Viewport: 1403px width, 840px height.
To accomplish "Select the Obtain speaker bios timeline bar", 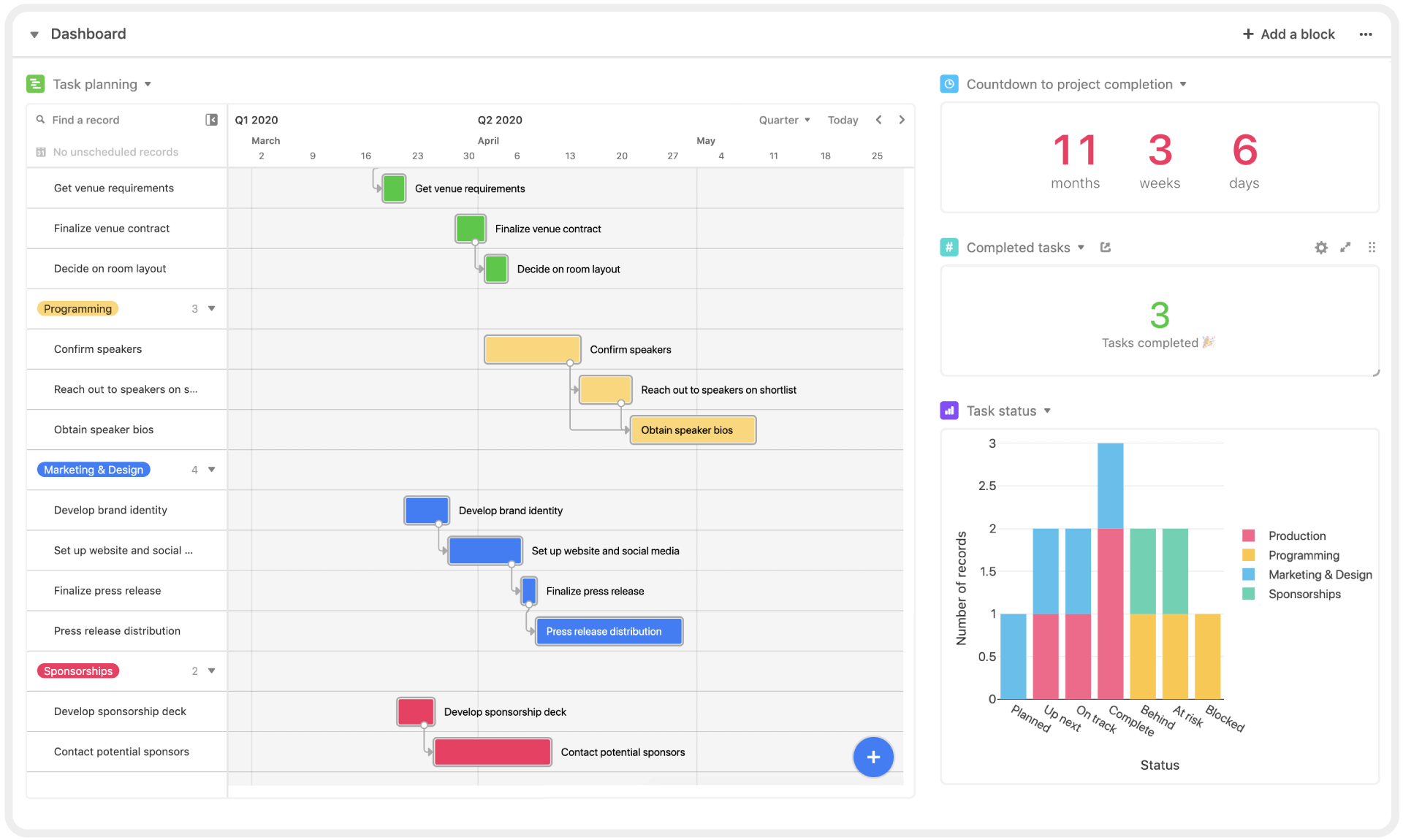I will click(693, 429).
